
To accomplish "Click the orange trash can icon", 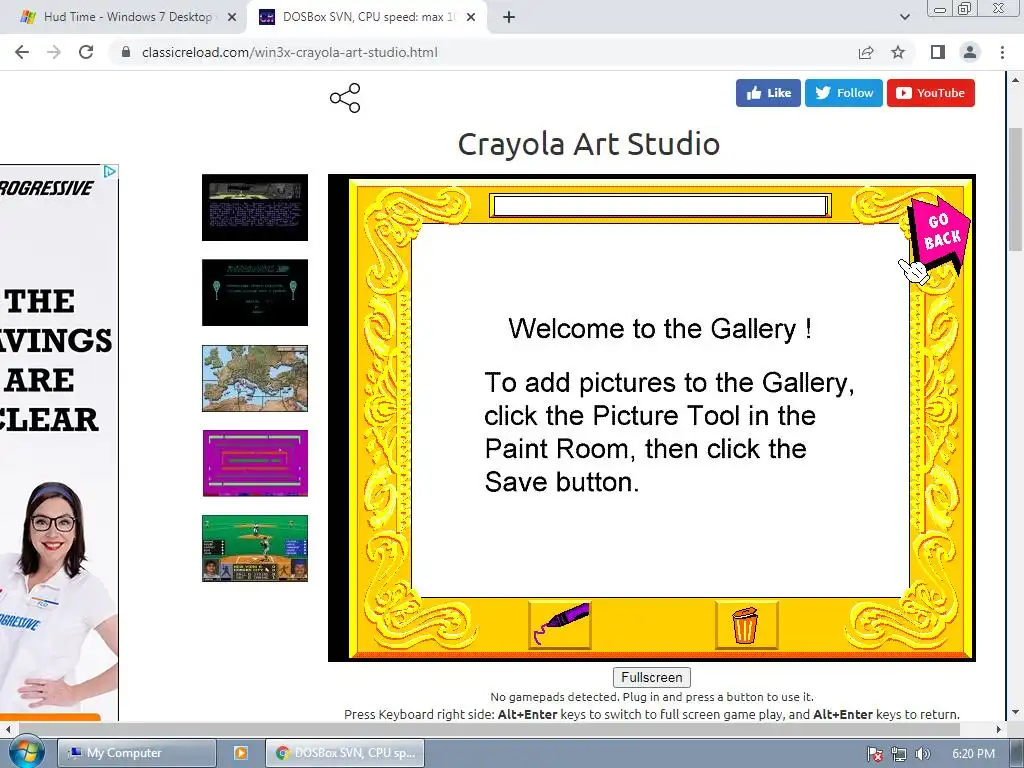I will [x=746, y=624].
